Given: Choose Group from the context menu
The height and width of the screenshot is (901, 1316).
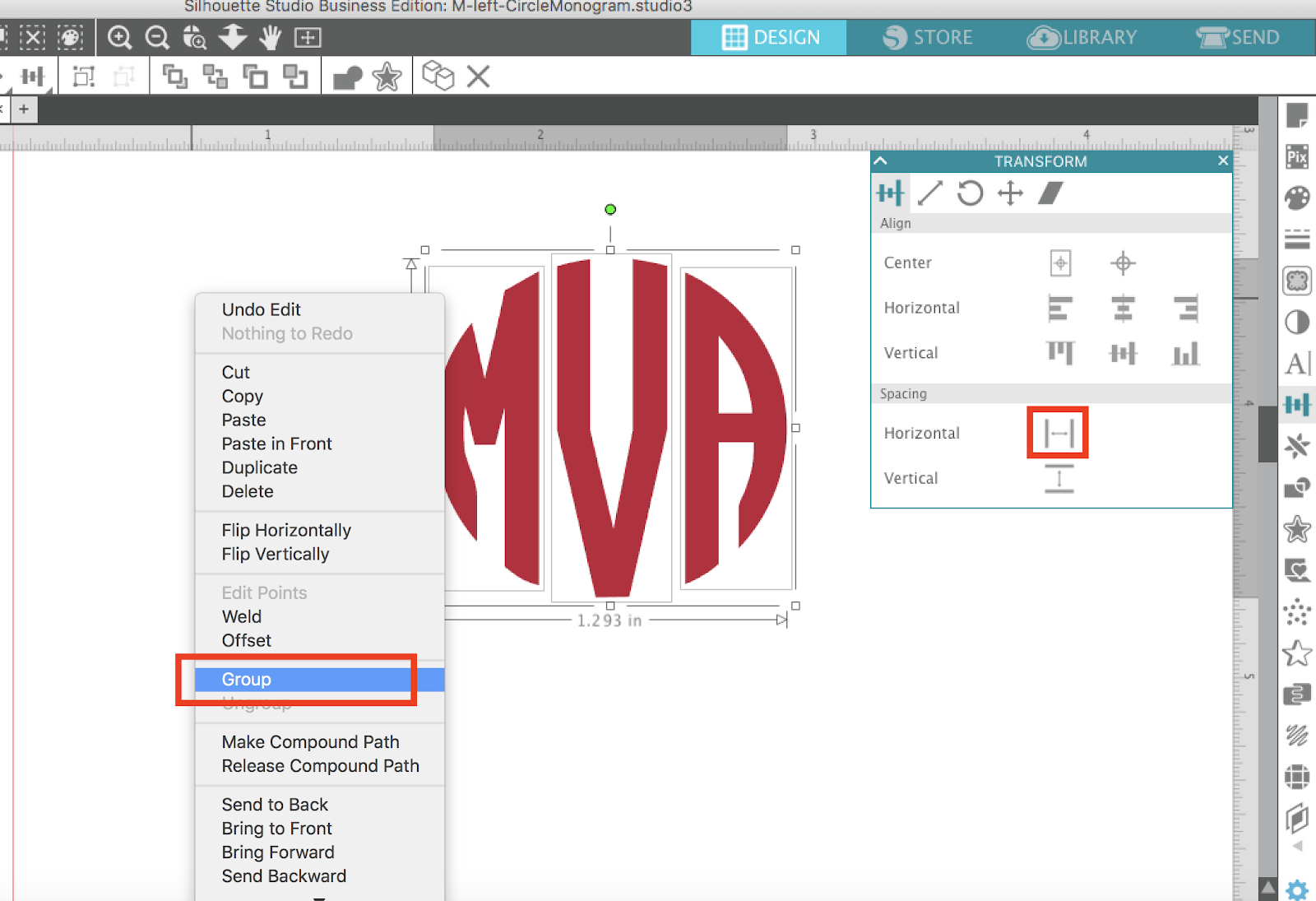Looking at the screenshot, I should coord(246,679).
